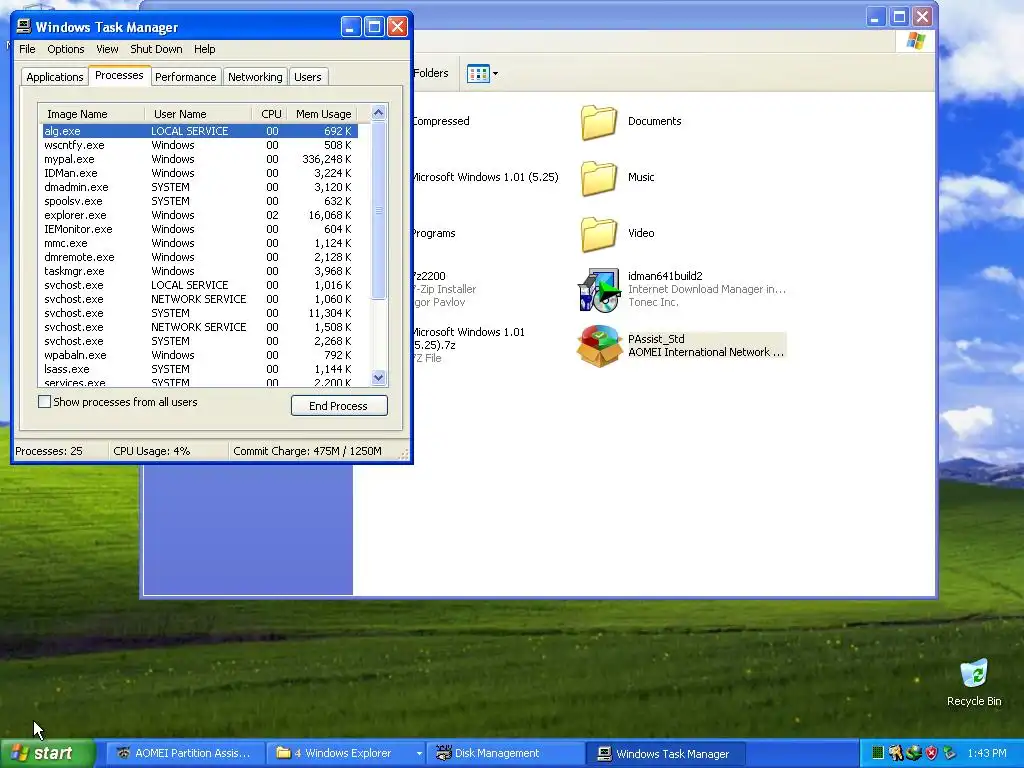Image resolution: width=1024 pixels, height=768 pixels.
Task: Select the wscntfy.exe process
Action: pyautogui.click(x=199, y=145)
